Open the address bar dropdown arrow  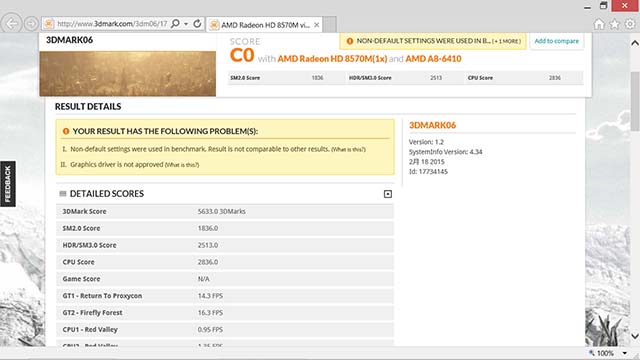point(186,24)
